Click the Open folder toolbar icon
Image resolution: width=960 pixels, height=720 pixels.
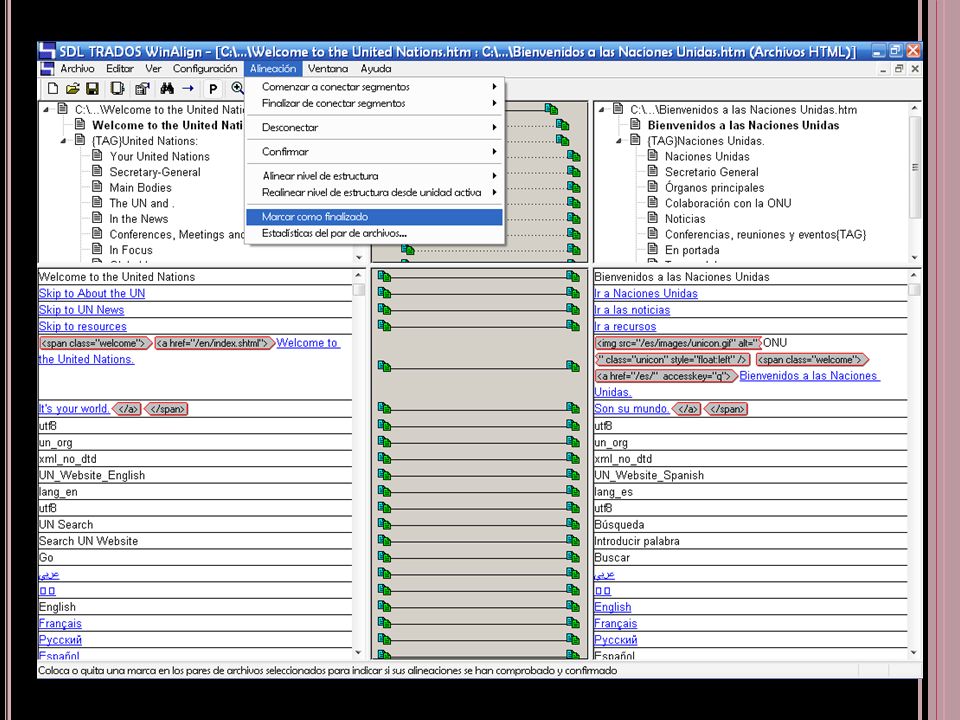click(x=72, y=89)
